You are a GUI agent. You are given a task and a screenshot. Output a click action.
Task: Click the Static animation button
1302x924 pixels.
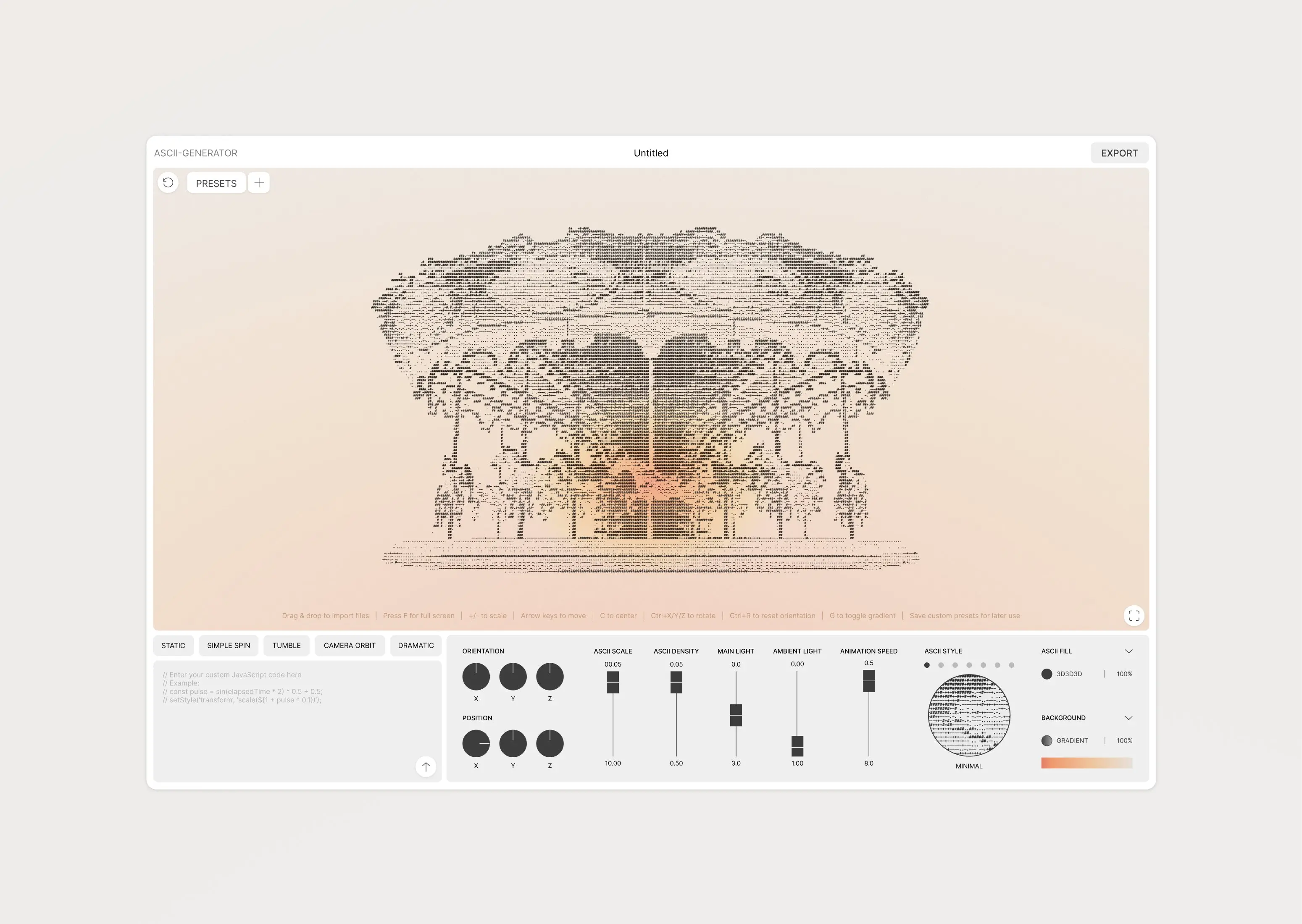(173, 646)
